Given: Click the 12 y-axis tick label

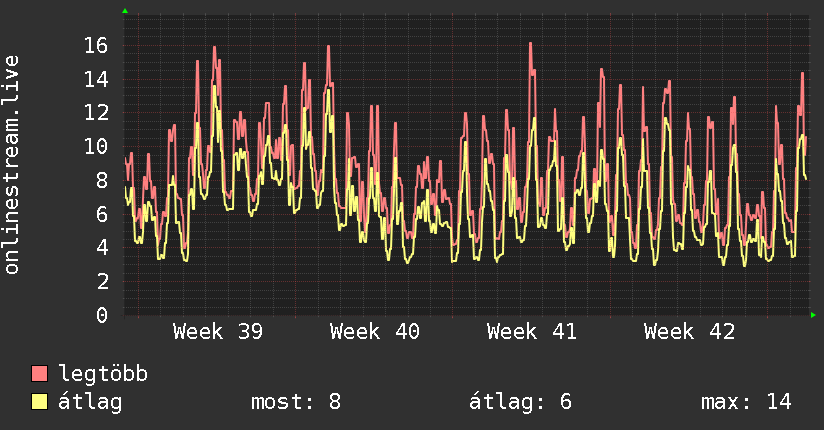Looking at the screenshot, I should pyautogui.click(x=96, y=112).
